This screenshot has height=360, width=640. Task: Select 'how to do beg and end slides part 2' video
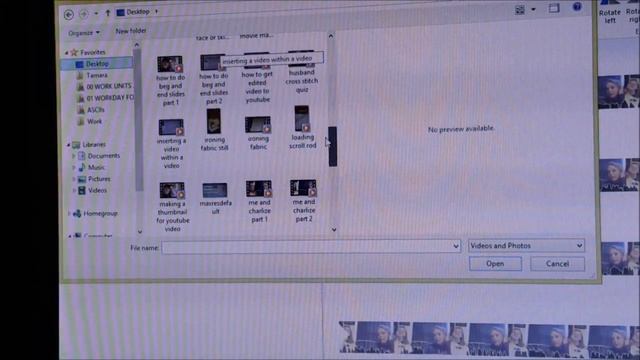point(213,80)
